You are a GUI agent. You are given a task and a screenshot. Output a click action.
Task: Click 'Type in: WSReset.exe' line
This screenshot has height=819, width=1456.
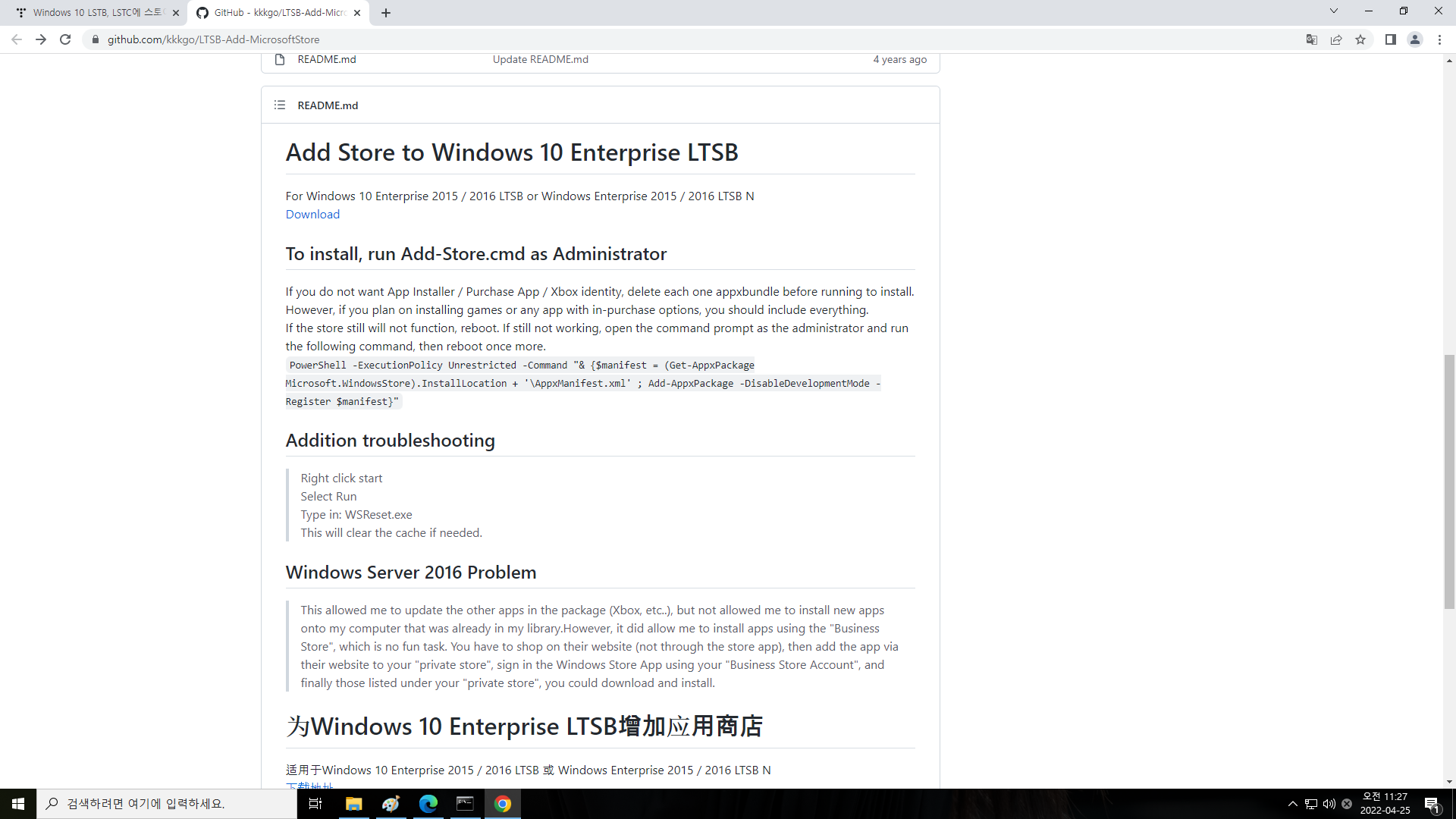click(x=356, y=515)
